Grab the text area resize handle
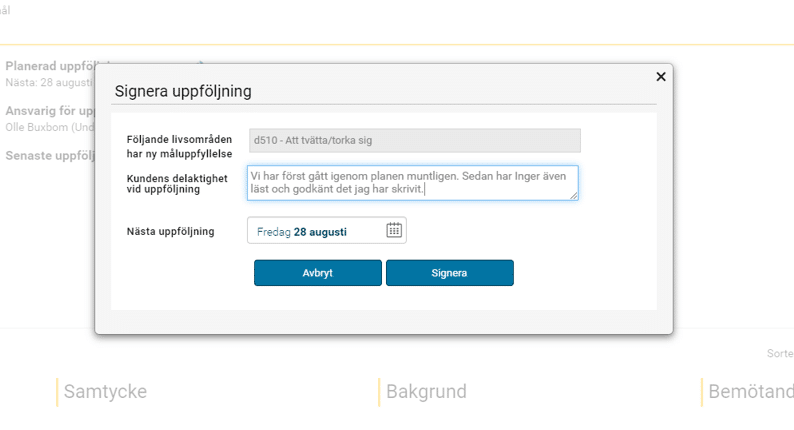Image resolution: width=794 pixels, height=430 pixels. (x=573, y=195)
